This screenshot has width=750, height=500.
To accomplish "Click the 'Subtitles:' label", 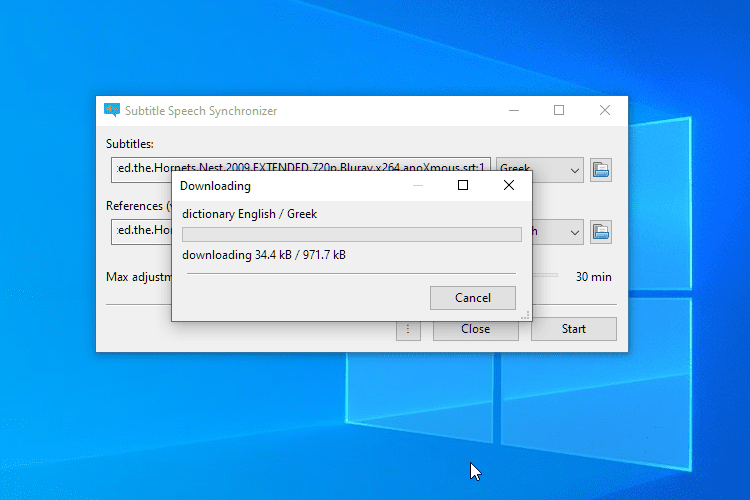I will coord(130,144).
